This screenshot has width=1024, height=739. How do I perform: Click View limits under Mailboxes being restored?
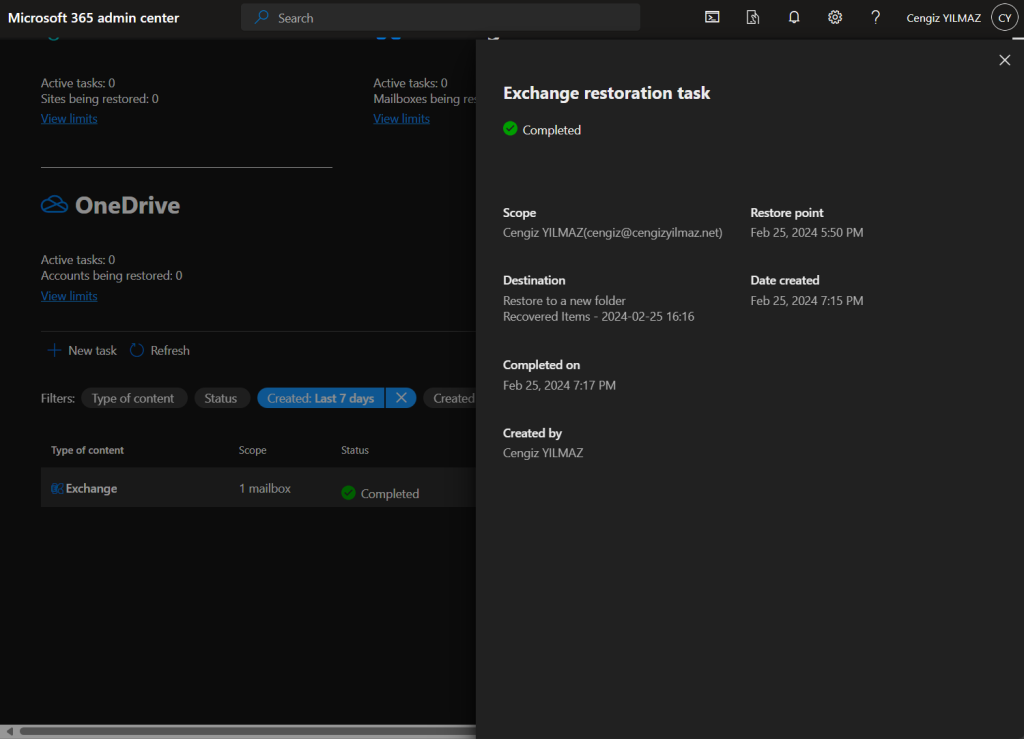(x=401, y=119)
